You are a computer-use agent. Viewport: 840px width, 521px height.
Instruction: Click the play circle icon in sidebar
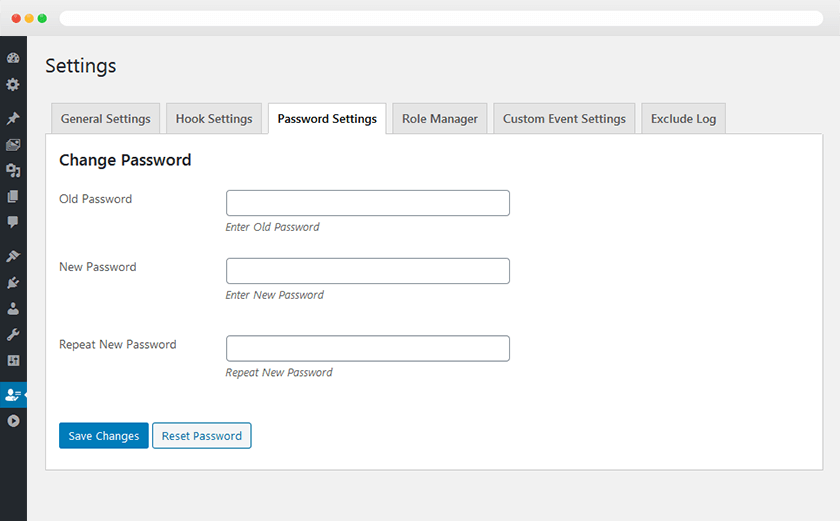coord(13,421)
